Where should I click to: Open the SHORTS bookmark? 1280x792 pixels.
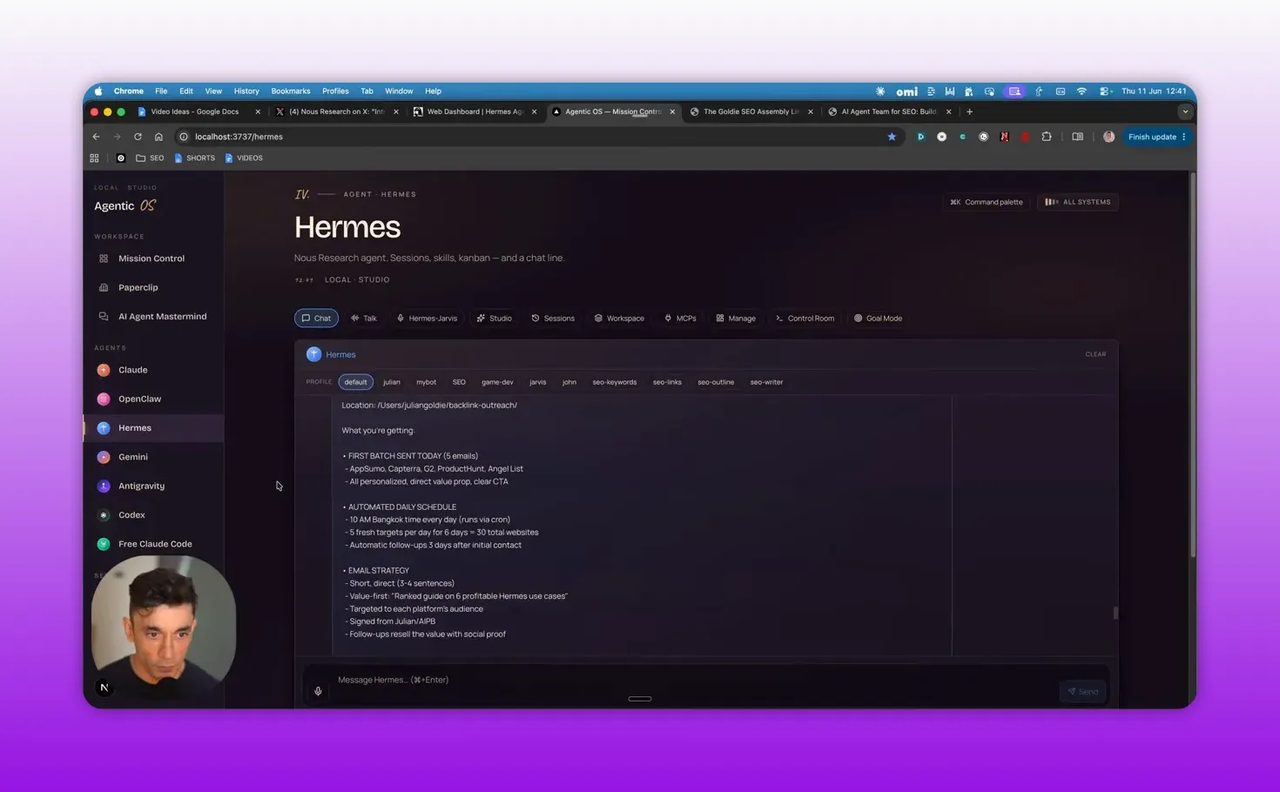point(194,158)
